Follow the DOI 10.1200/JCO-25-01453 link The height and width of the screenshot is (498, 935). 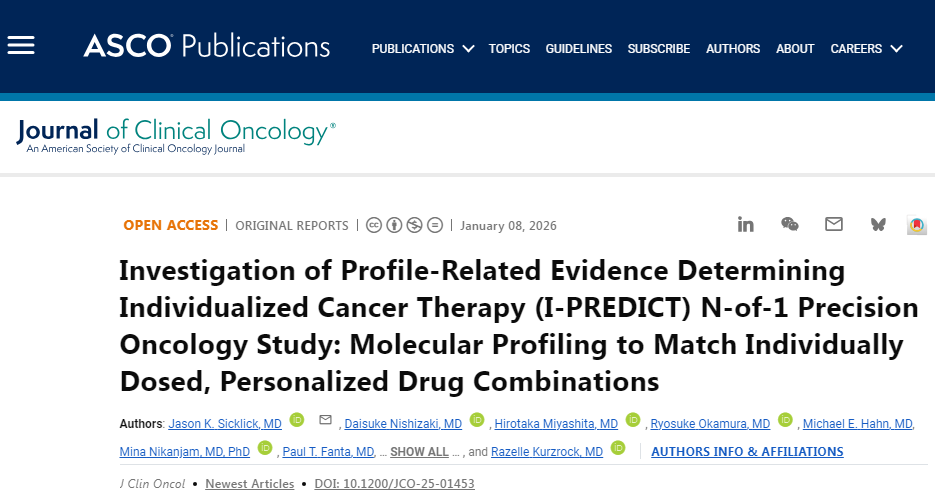[x=394, y=484]
